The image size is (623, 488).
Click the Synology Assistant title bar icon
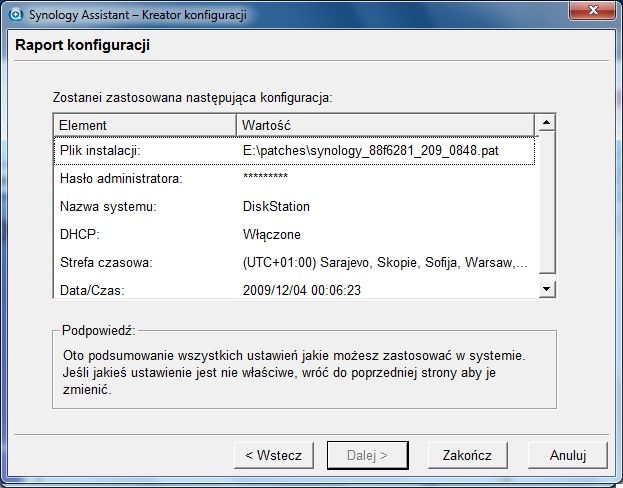point(16,15)
